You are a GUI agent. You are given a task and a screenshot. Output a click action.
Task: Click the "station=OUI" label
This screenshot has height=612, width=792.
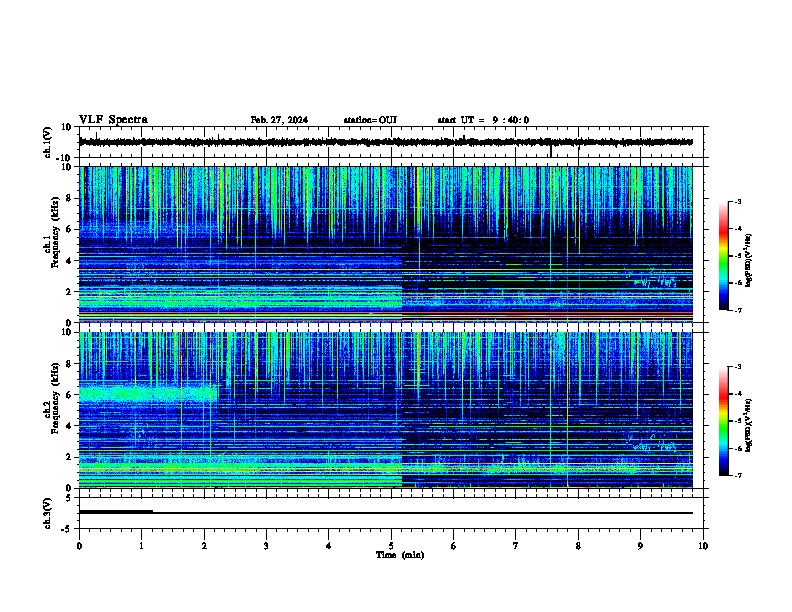point(370,120)
